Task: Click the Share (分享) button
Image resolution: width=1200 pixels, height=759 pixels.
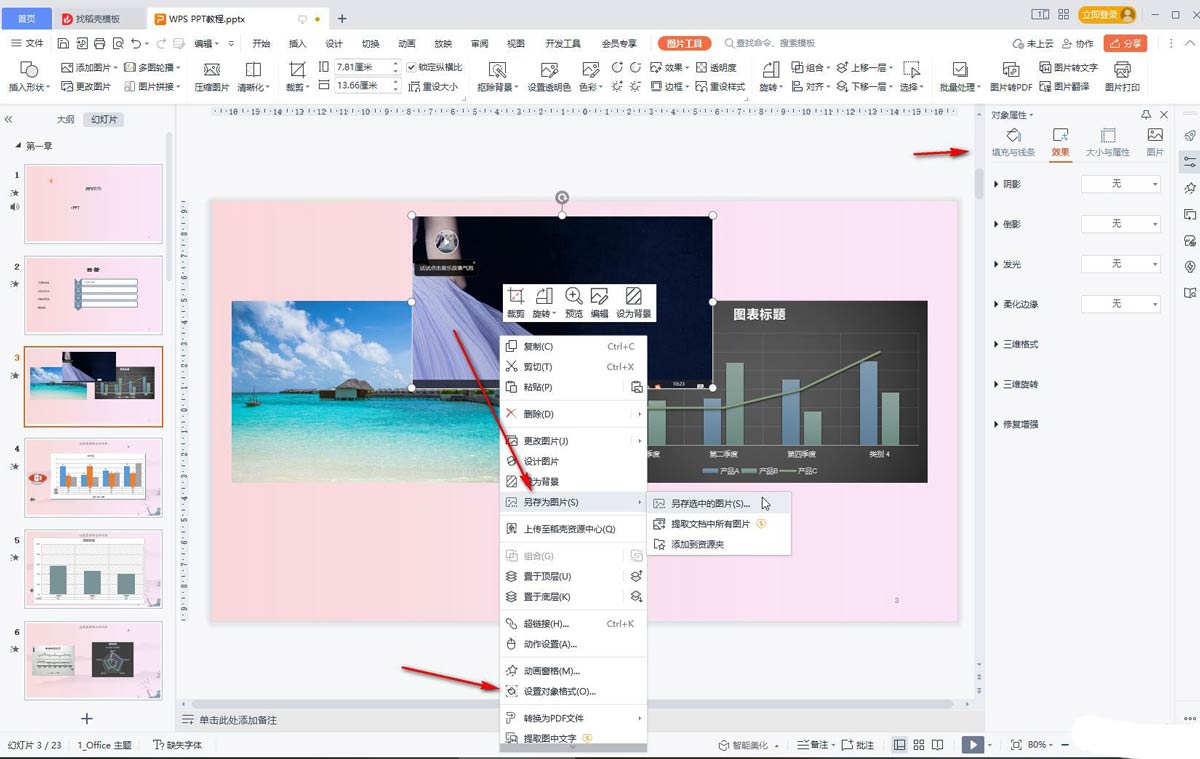Action: click(x=1125, y=43)
